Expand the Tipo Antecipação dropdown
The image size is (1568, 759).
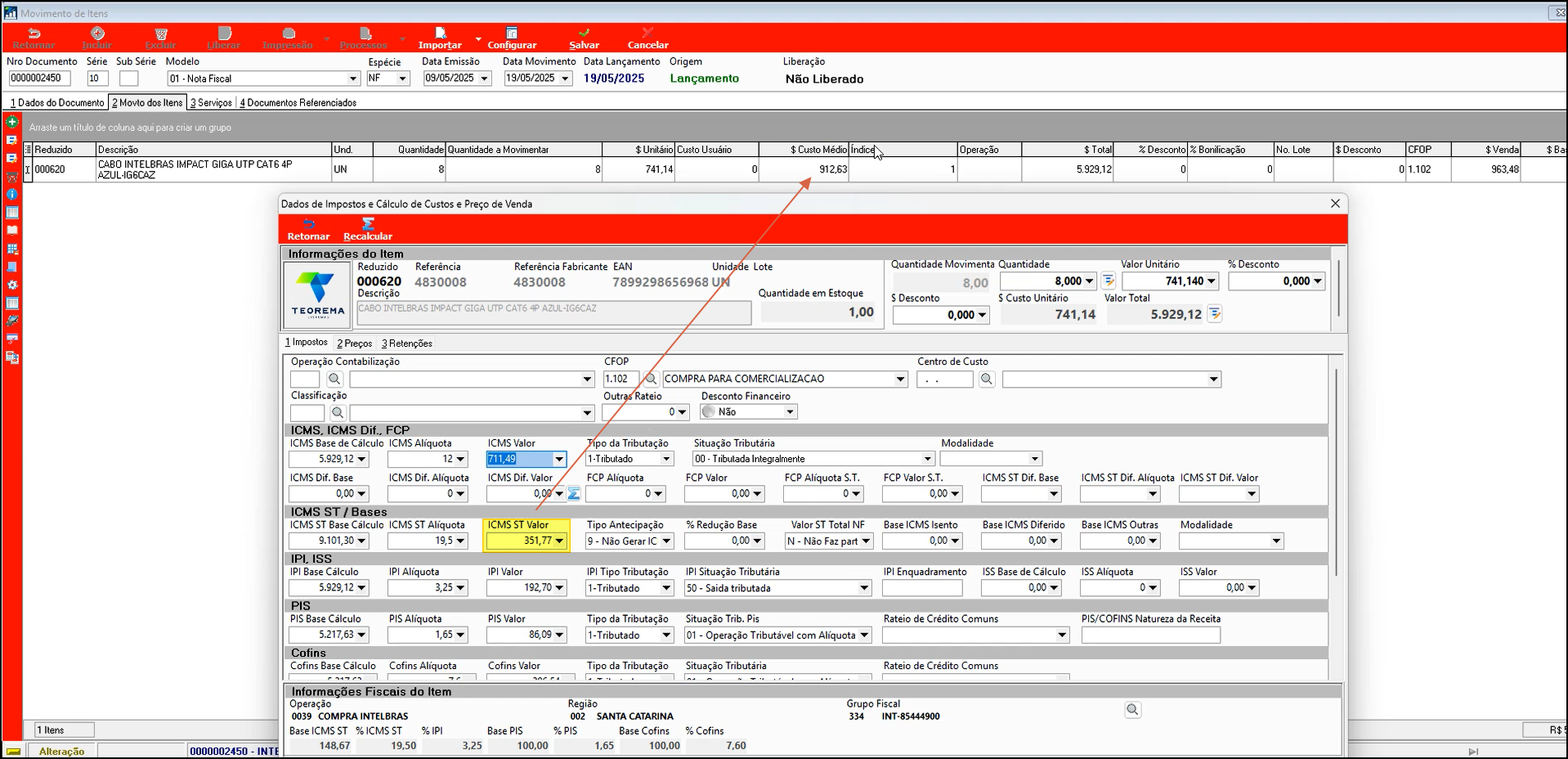(x=666, y=541)
